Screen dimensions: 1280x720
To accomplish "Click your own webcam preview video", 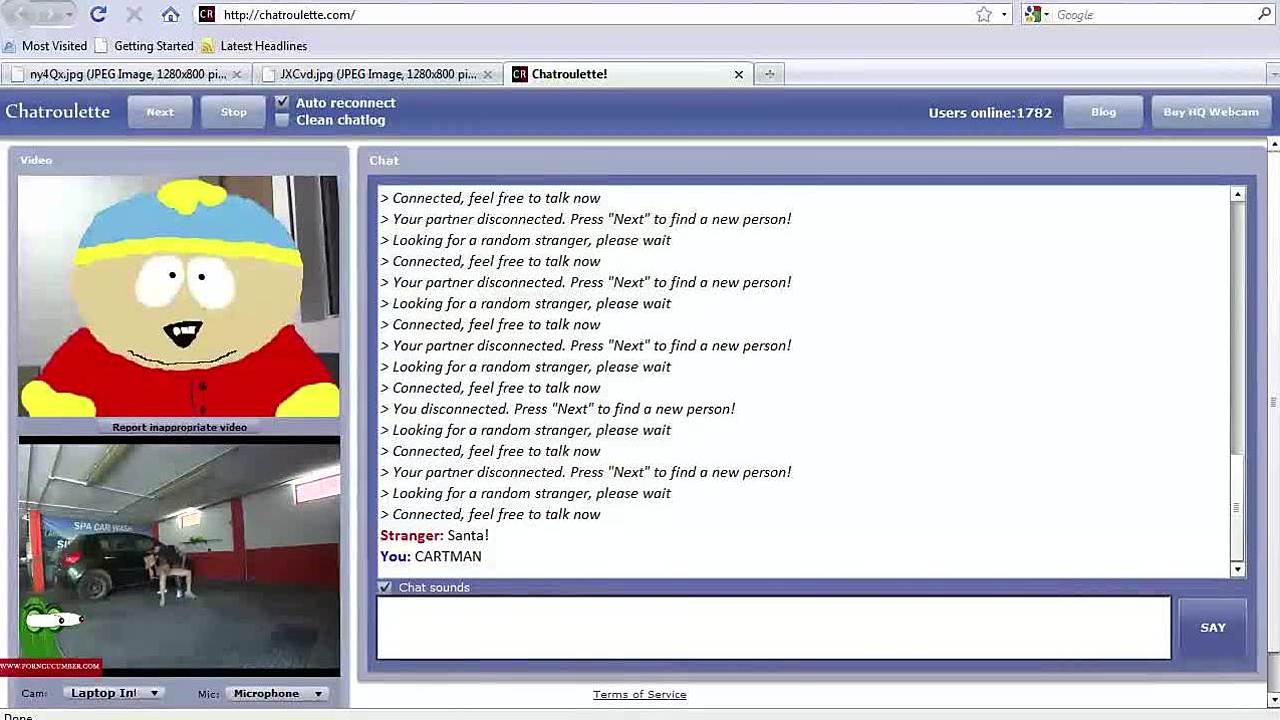I will coord(179,556).
